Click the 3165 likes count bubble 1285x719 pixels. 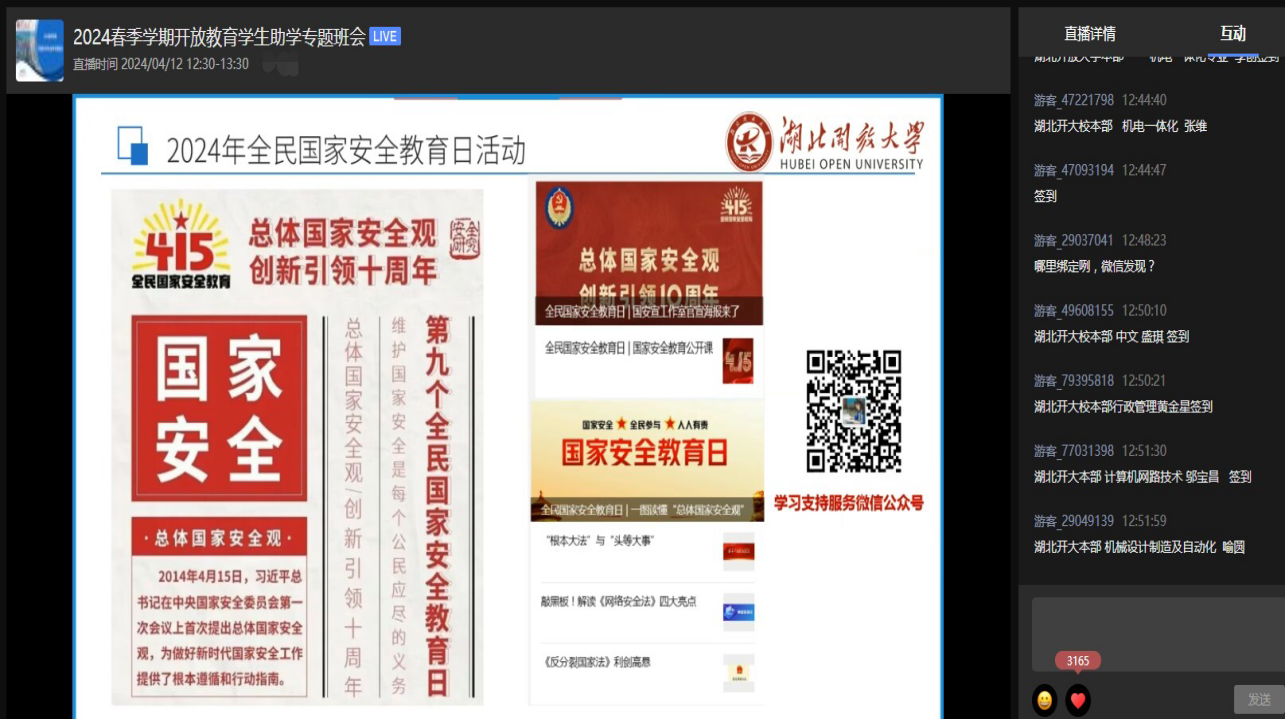(1077, 661)
